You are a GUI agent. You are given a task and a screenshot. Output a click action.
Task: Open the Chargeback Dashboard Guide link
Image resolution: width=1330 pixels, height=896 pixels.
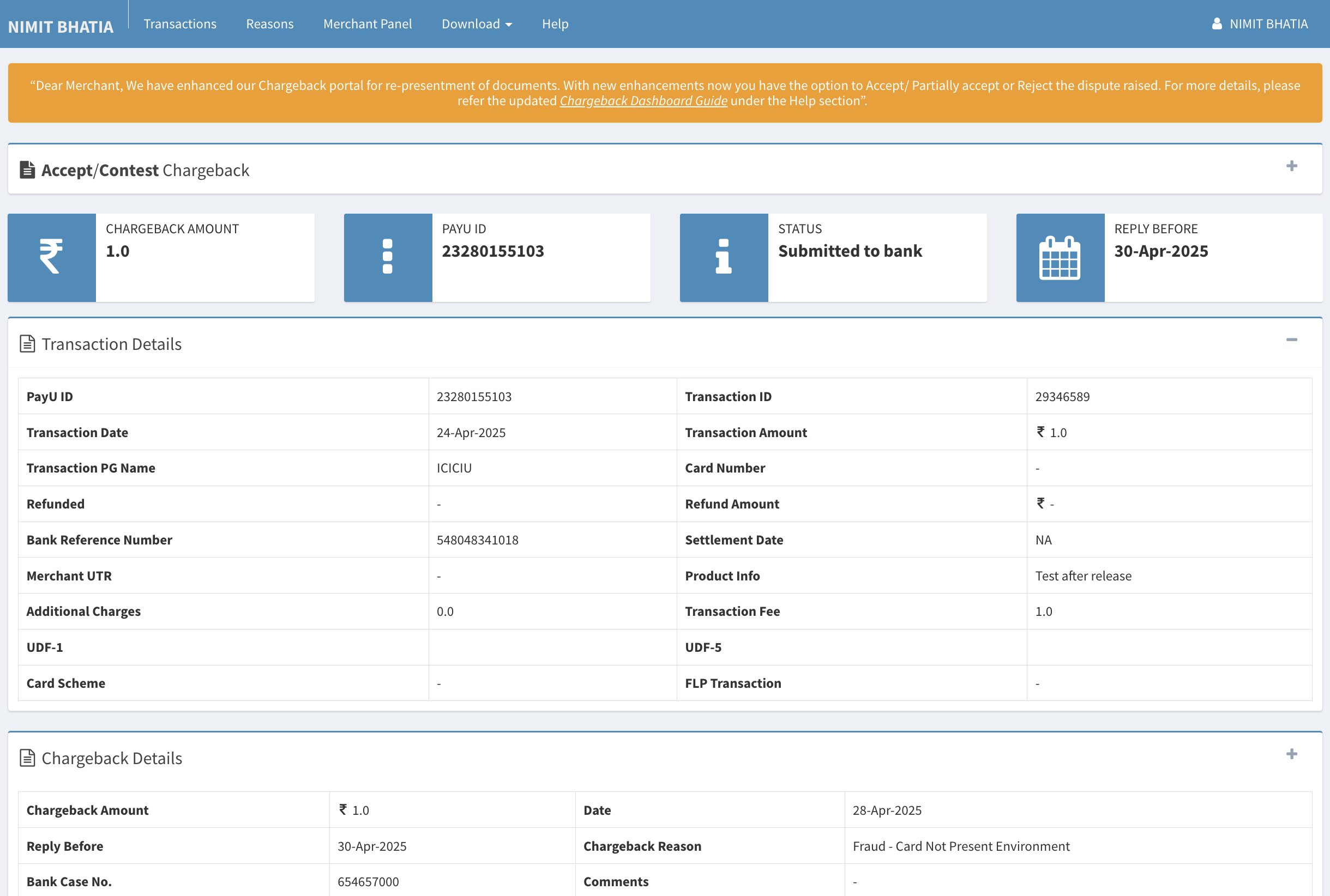pyautogui.click(x=643, y=101)
